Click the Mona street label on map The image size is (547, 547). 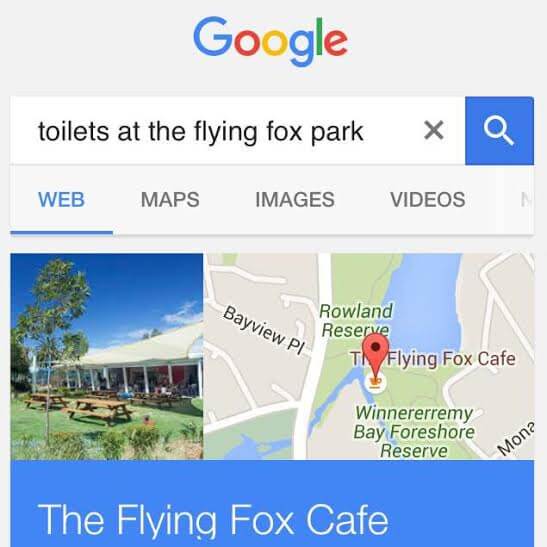click(x=516, y=439)
